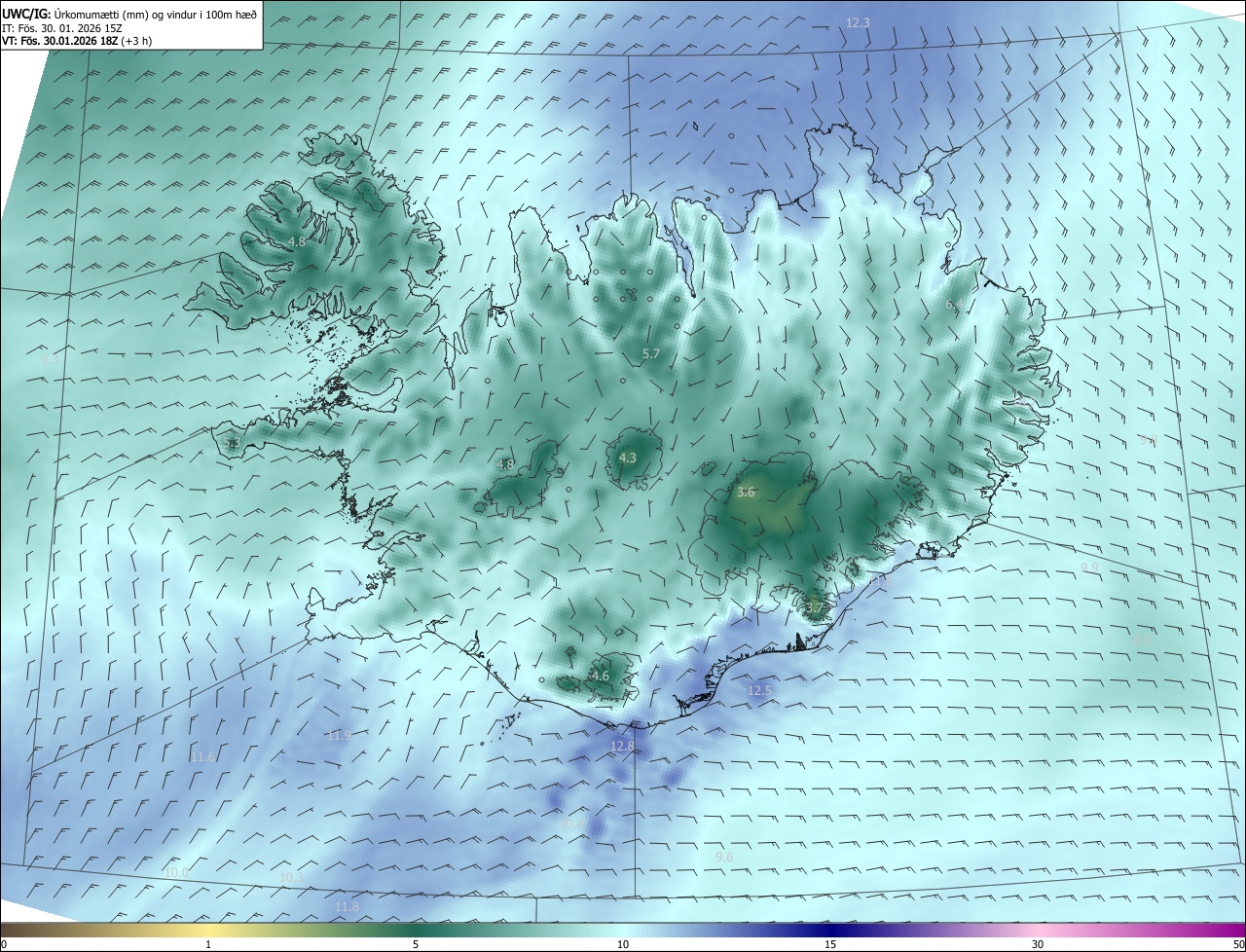
Task: Click the 4.3 value label on the glacier
Action: coord(628,458)
